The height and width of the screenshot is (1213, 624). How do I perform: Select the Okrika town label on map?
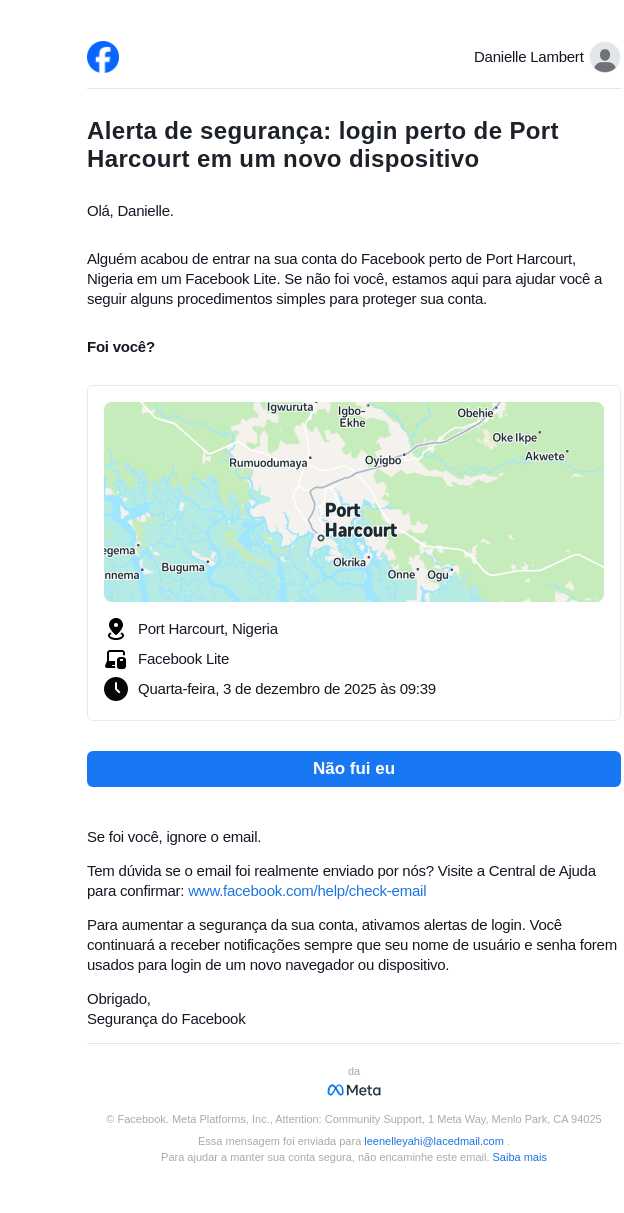(x=349, y=562)
